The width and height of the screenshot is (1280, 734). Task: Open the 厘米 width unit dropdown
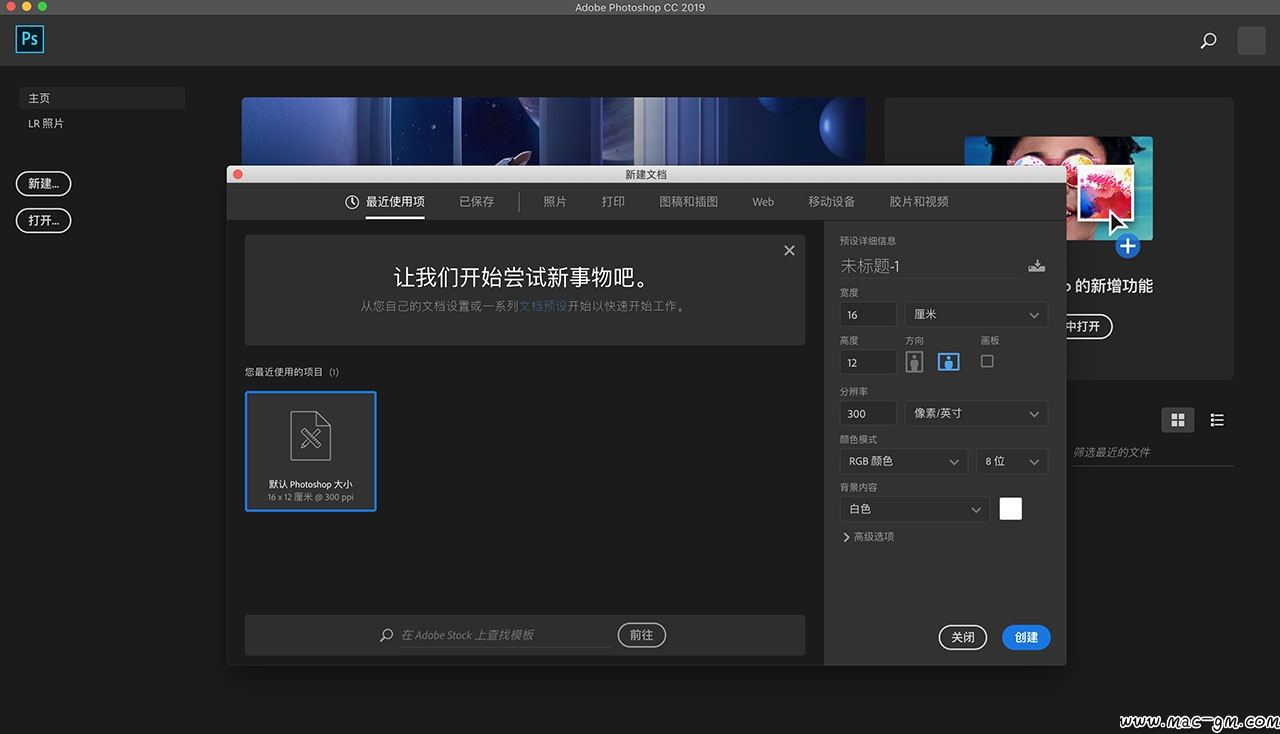coord(976,314)
